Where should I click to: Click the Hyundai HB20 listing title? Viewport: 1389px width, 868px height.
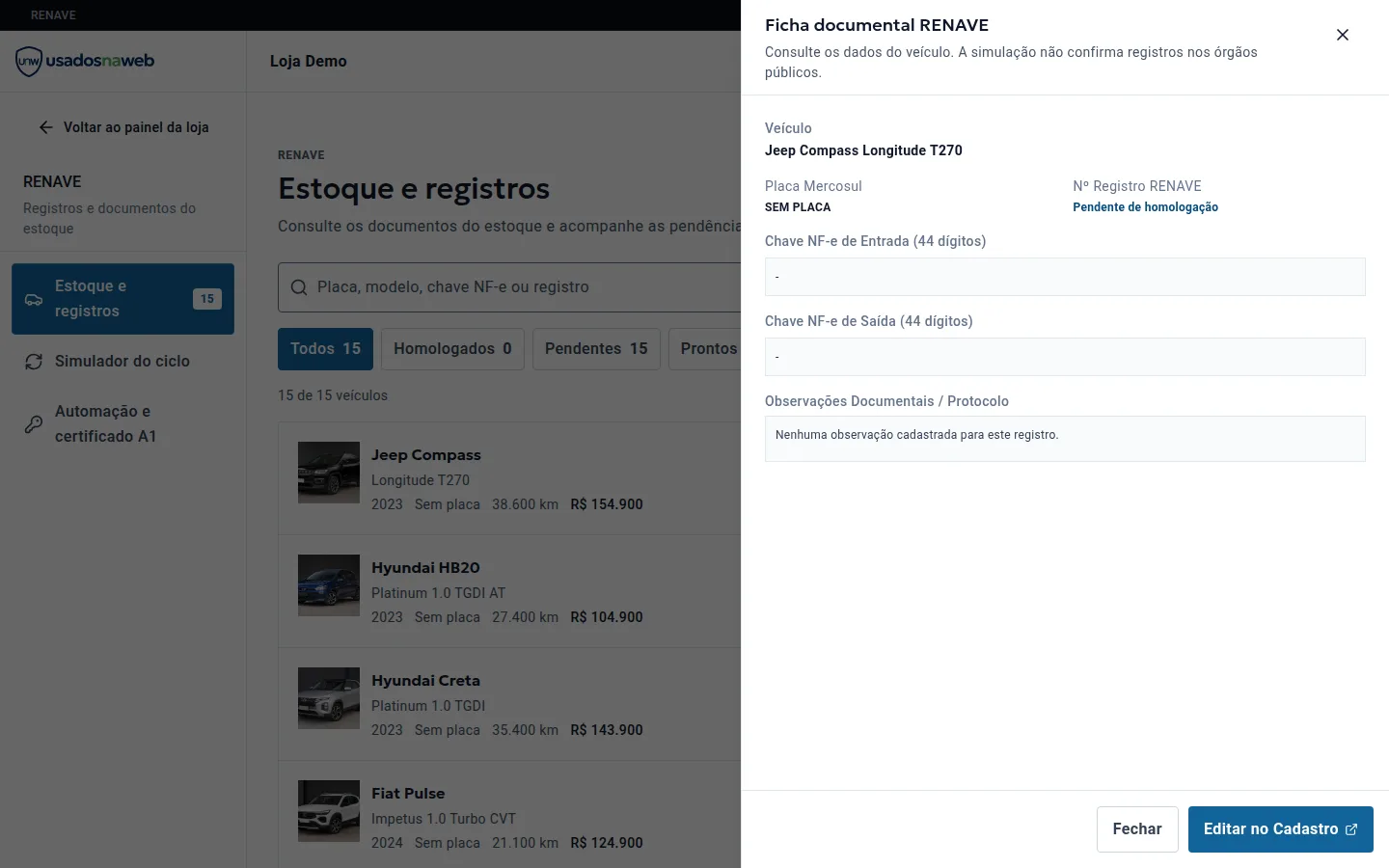click(x=425, y=568)
